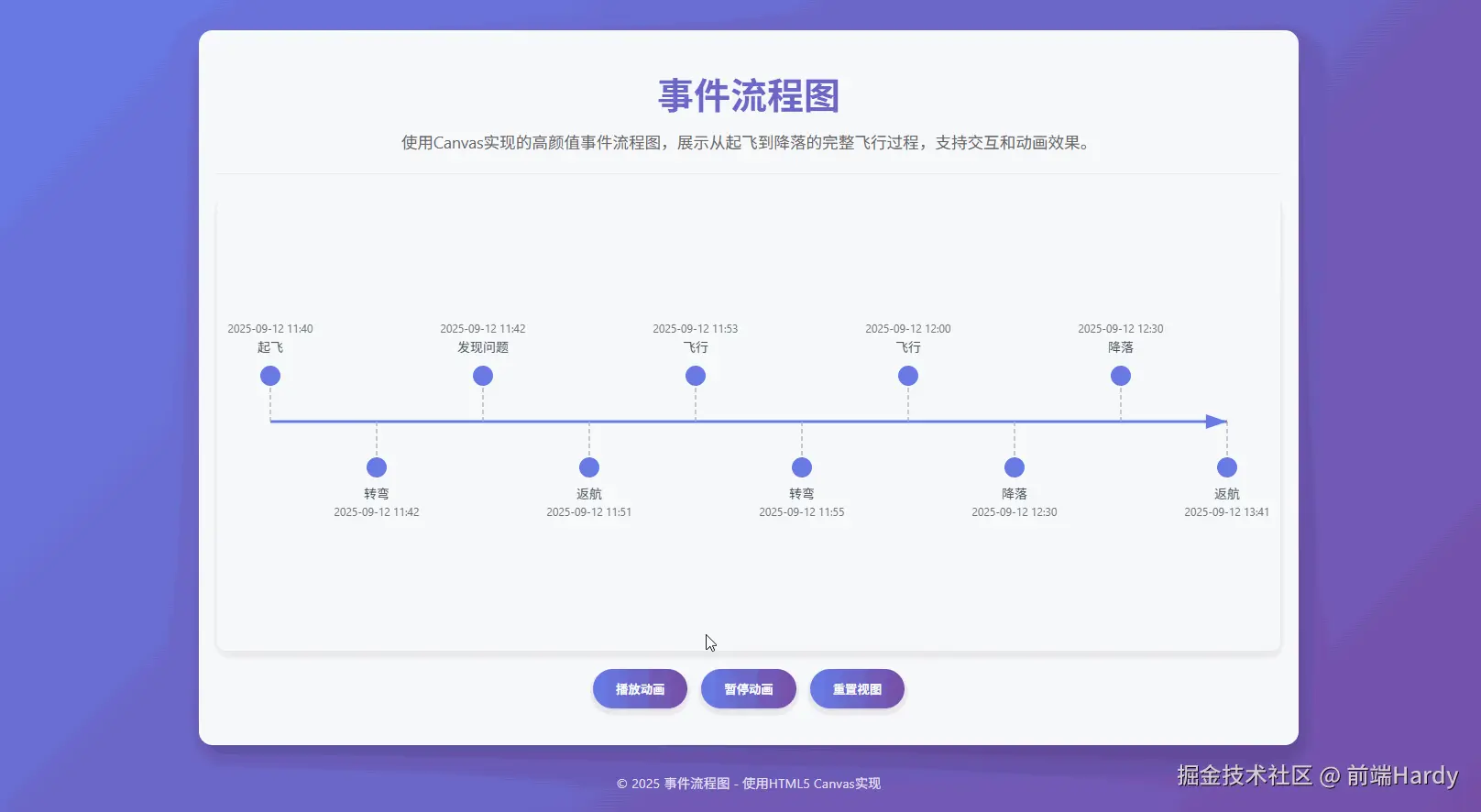Click the timestamp 2025-09-12 12:00
This screenshot has width=1481, height=812.
[908, 329]
